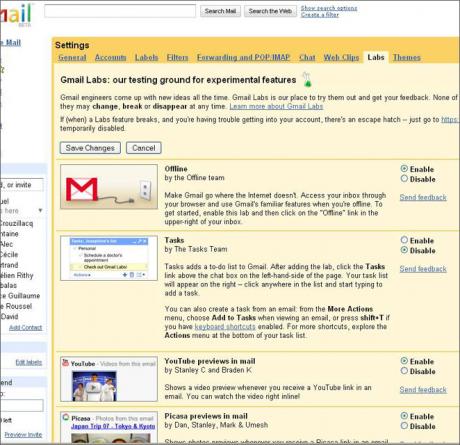460x445 pixels.
Task: Click the Picasa previews thumbnail
Action: pos(109,428)
